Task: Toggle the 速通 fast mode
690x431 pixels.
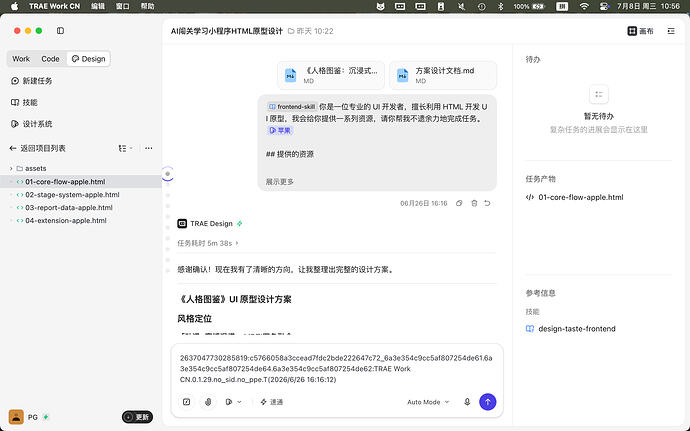Action: (272, 402)
